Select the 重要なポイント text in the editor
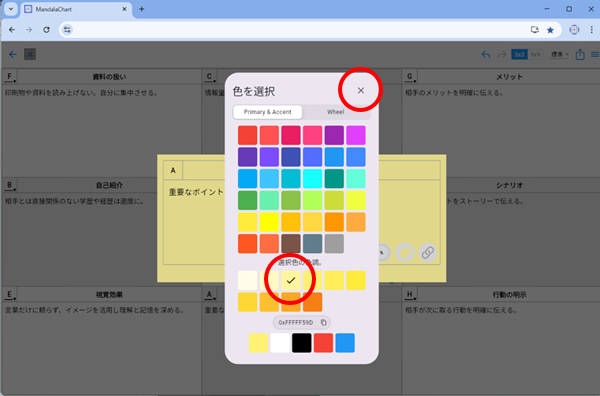Image resolution: width=600 pixels, height=396 pixels. pyautogui.click(x=196, y=192)
